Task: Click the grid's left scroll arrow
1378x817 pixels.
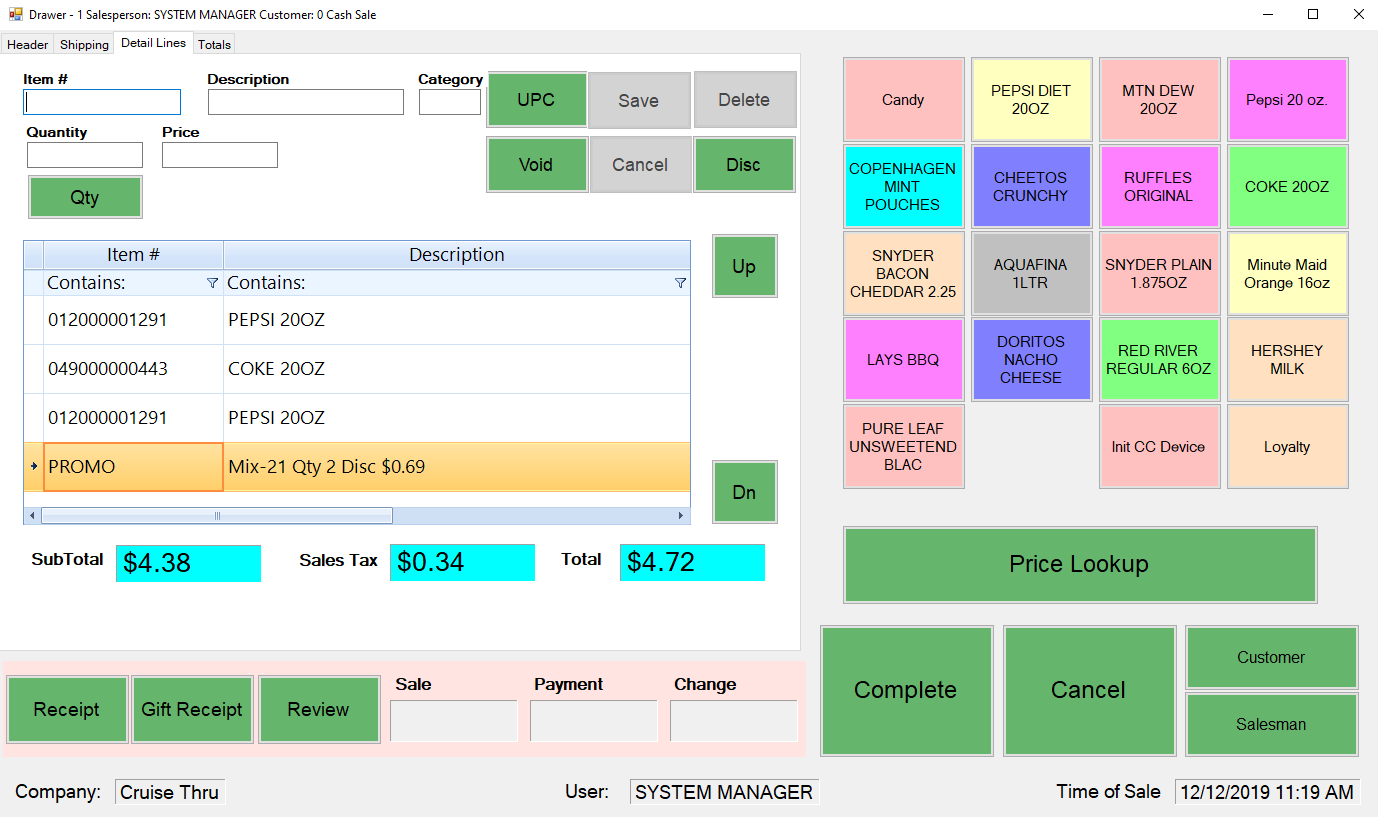Action: tap(32, 516)
